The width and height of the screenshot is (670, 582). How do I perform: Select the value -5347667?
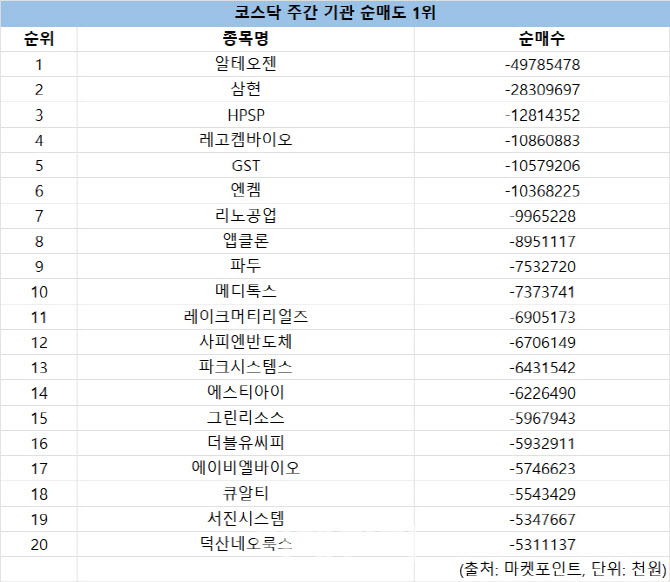tap(542, 520)
